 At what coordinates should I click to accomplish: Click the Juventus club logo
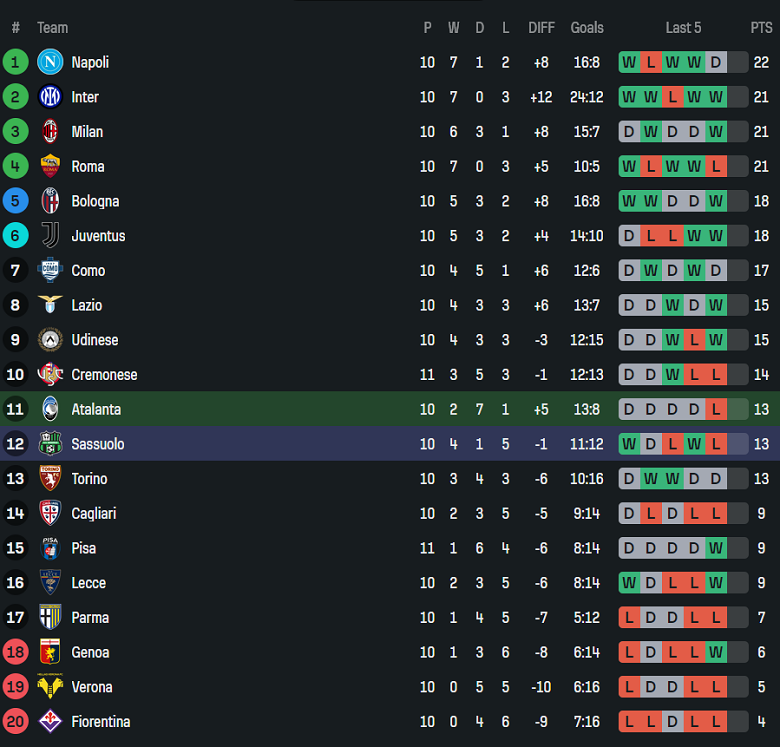[x=50, y=235]
